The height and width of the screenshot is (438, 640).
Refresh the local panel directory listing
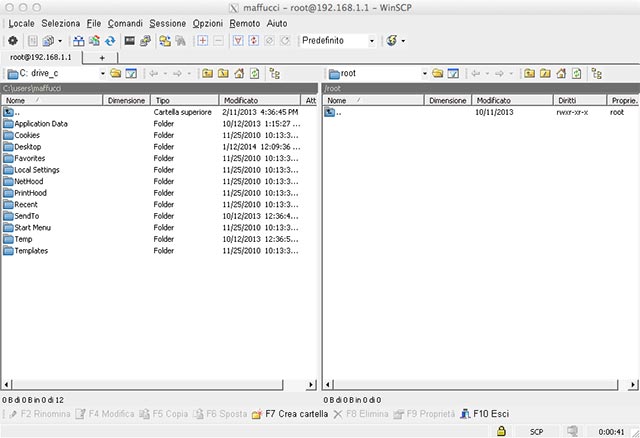click(256, 73)
